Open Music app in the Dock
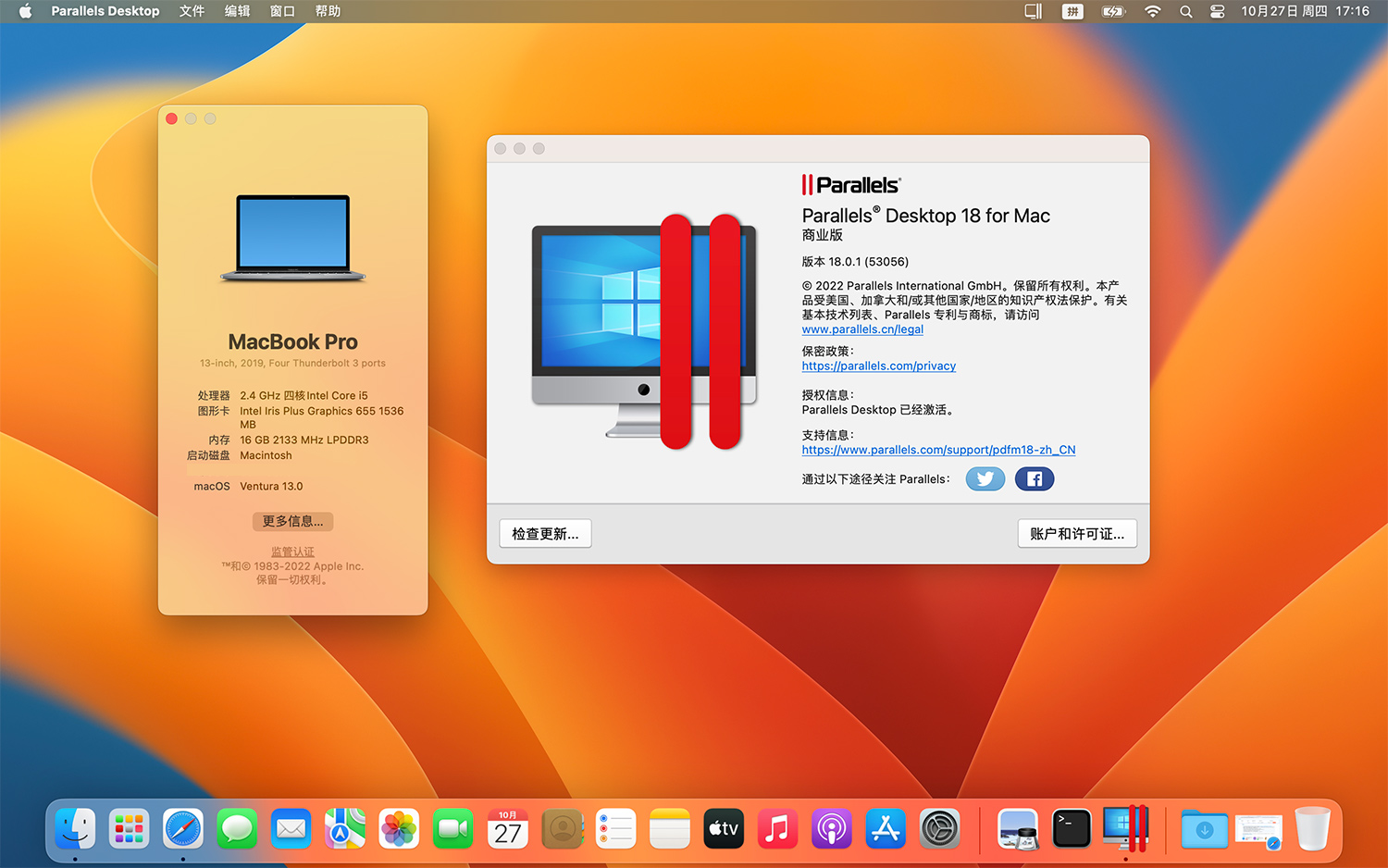 [x=778, y=828]
